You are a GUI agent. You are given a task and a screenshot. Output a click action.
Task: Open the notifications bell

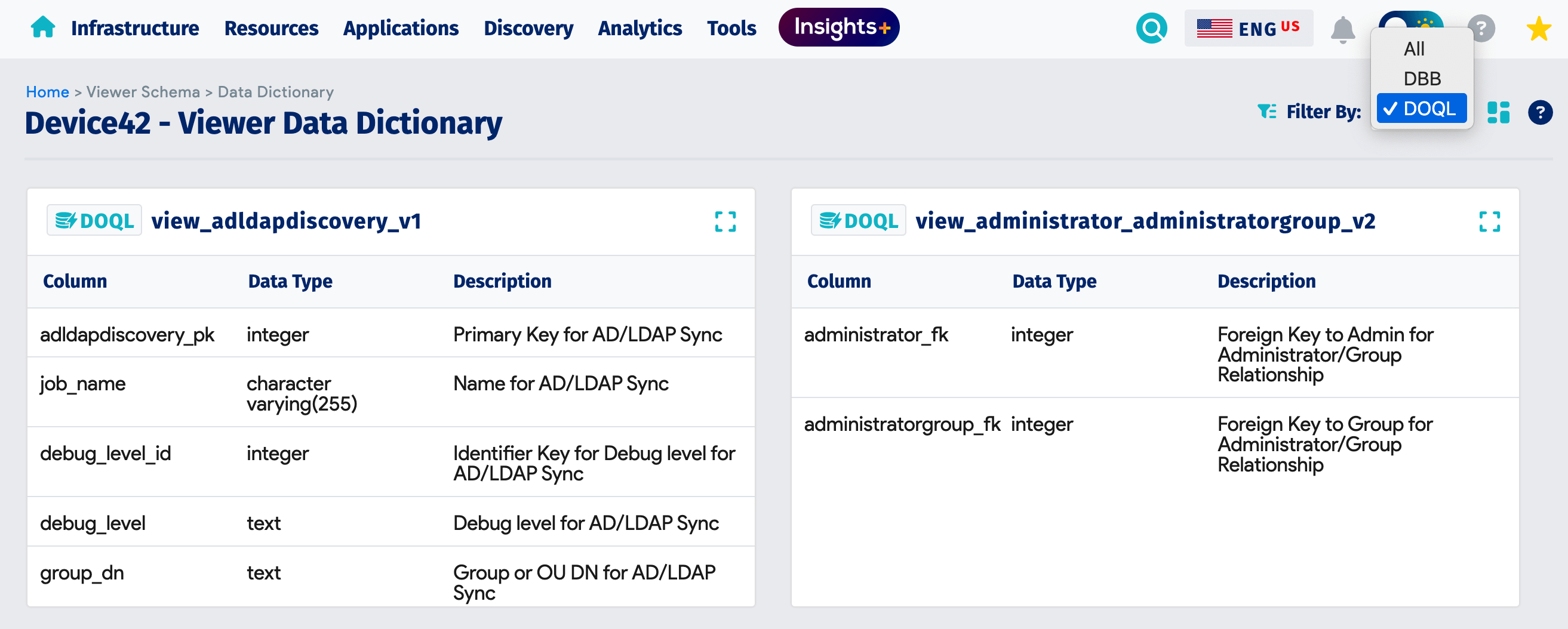1342,29
